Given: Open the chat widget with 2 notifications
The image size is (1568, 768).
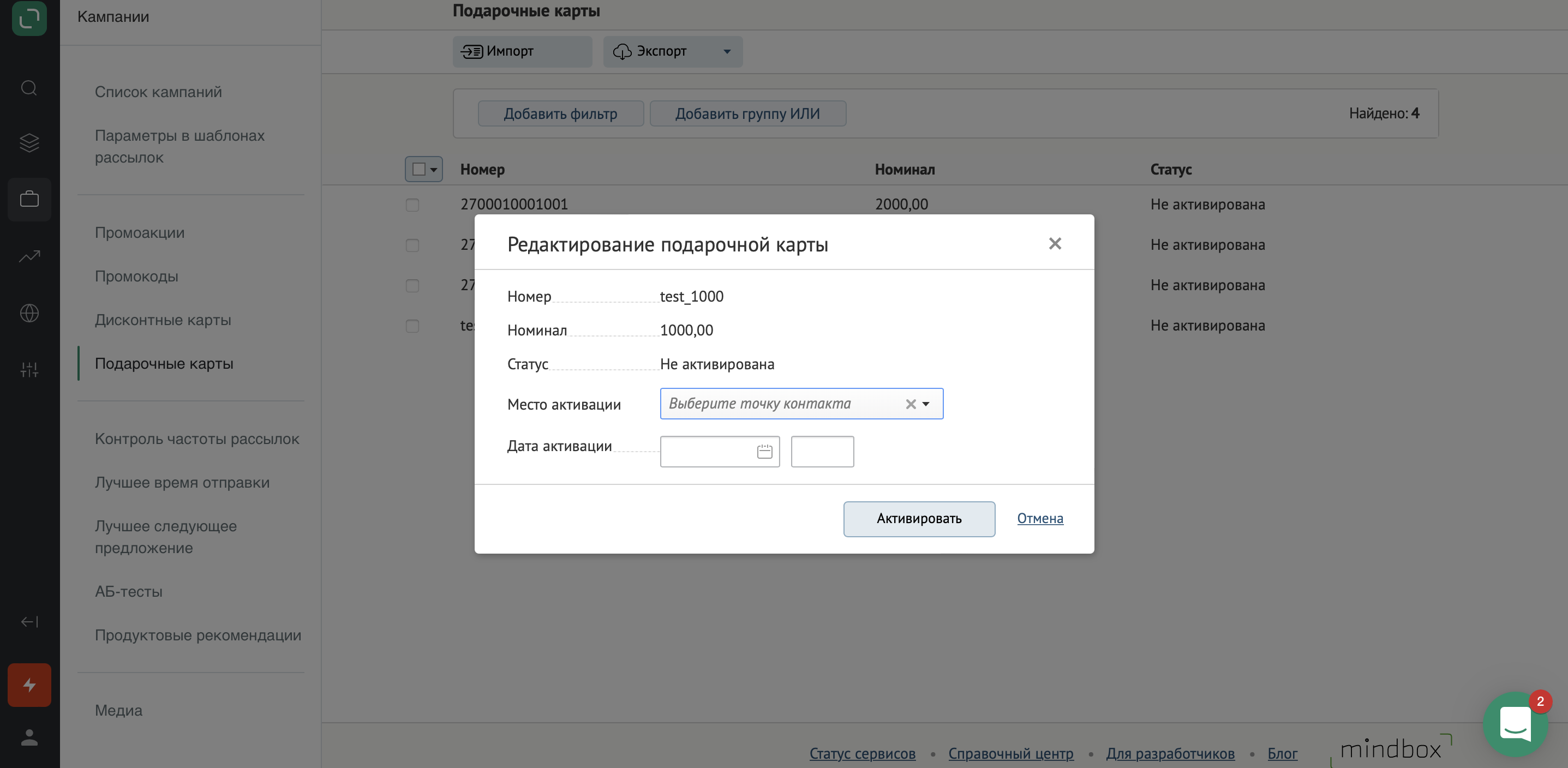Looking at the screenshot, I should tap(1515, 724).
